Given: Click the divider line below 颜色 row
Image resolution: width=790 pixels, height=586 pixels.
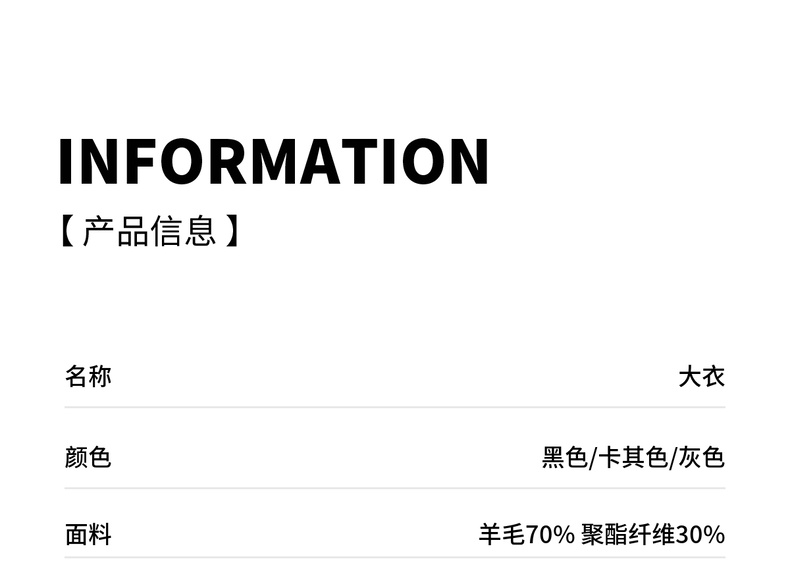Looking at the screenshot, I should (x=395, y=488).
